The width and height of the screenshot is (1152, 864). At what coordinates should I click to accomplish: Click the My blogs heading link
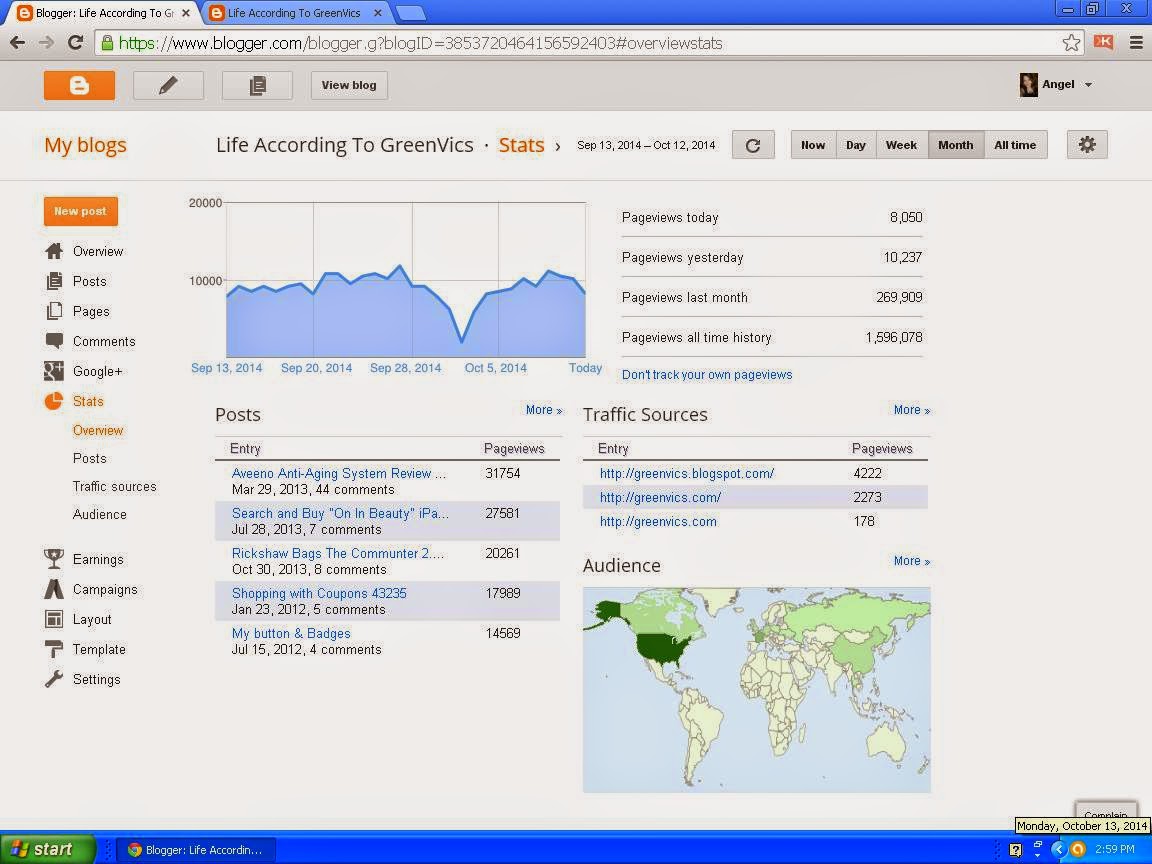[x=85, y=145]
